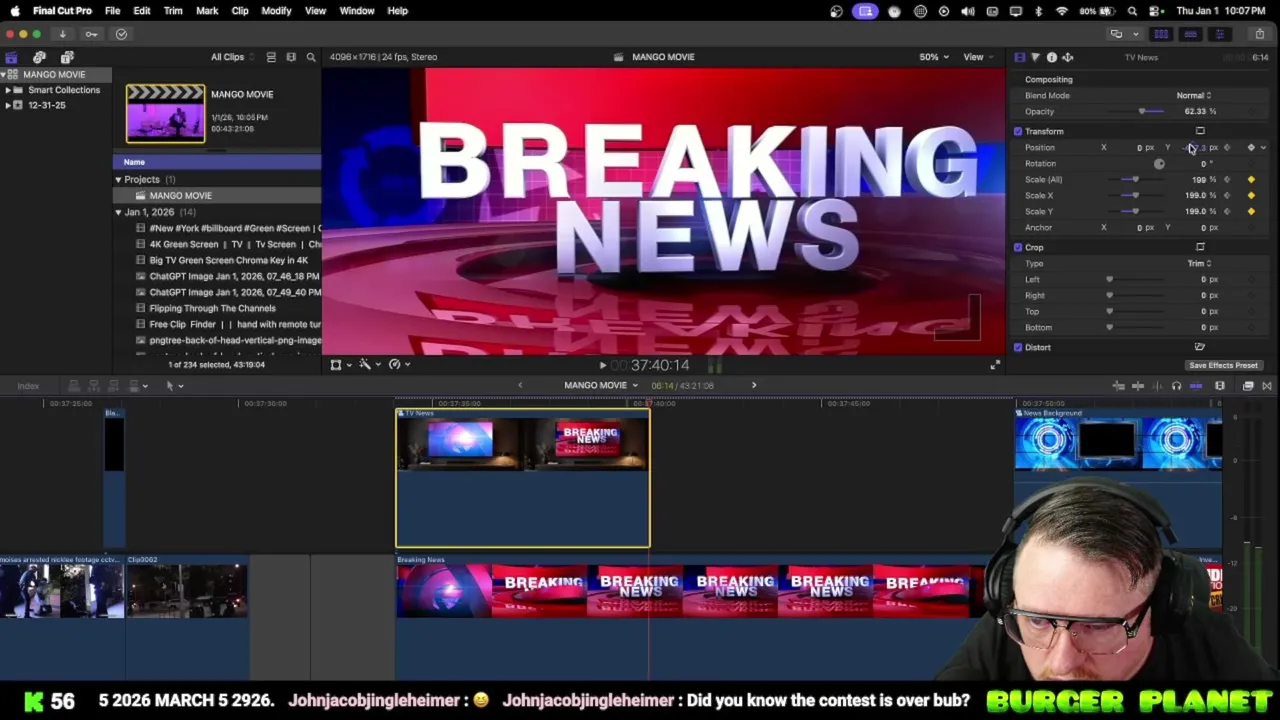Click the import media arrow icon

[x=62, y=34]
